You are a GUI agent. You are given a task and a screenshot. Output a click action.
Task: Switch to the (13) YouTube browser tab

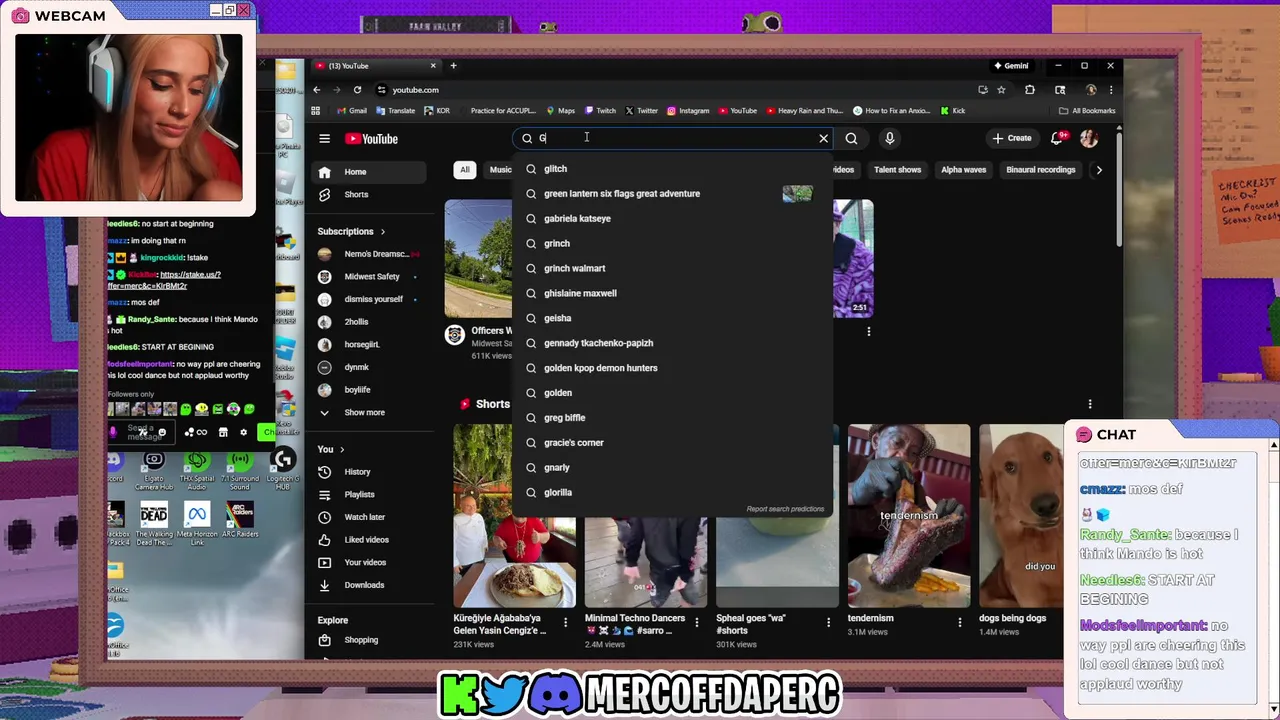point(375,66)
